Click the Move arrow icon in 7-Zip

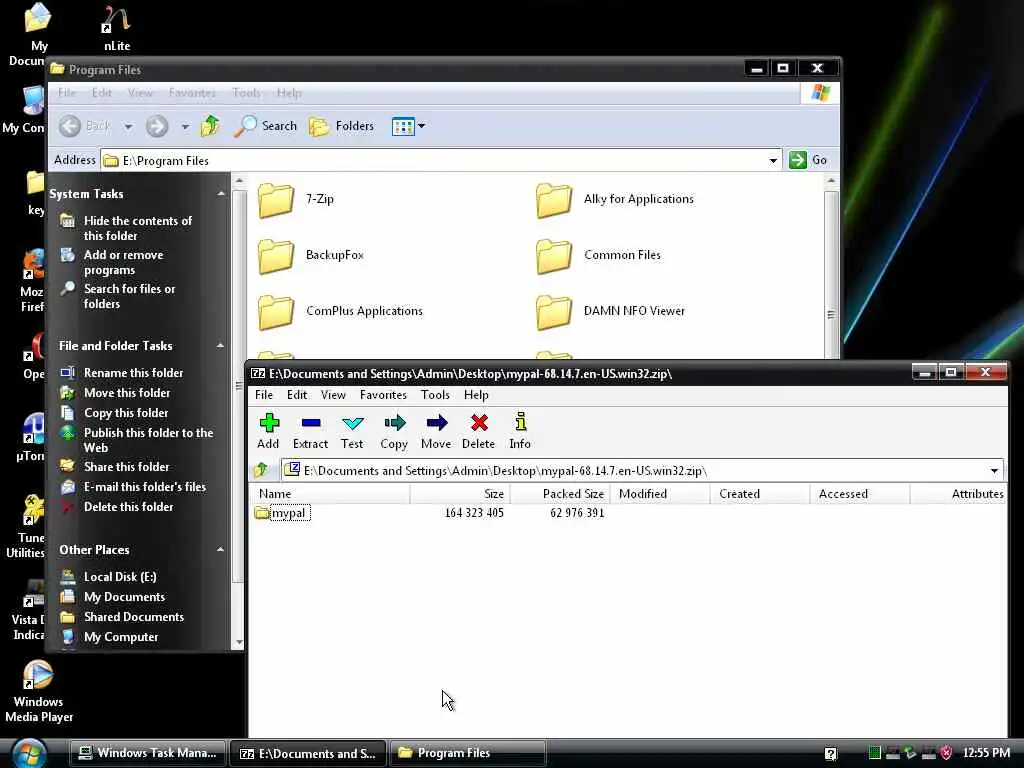[436, 431]
